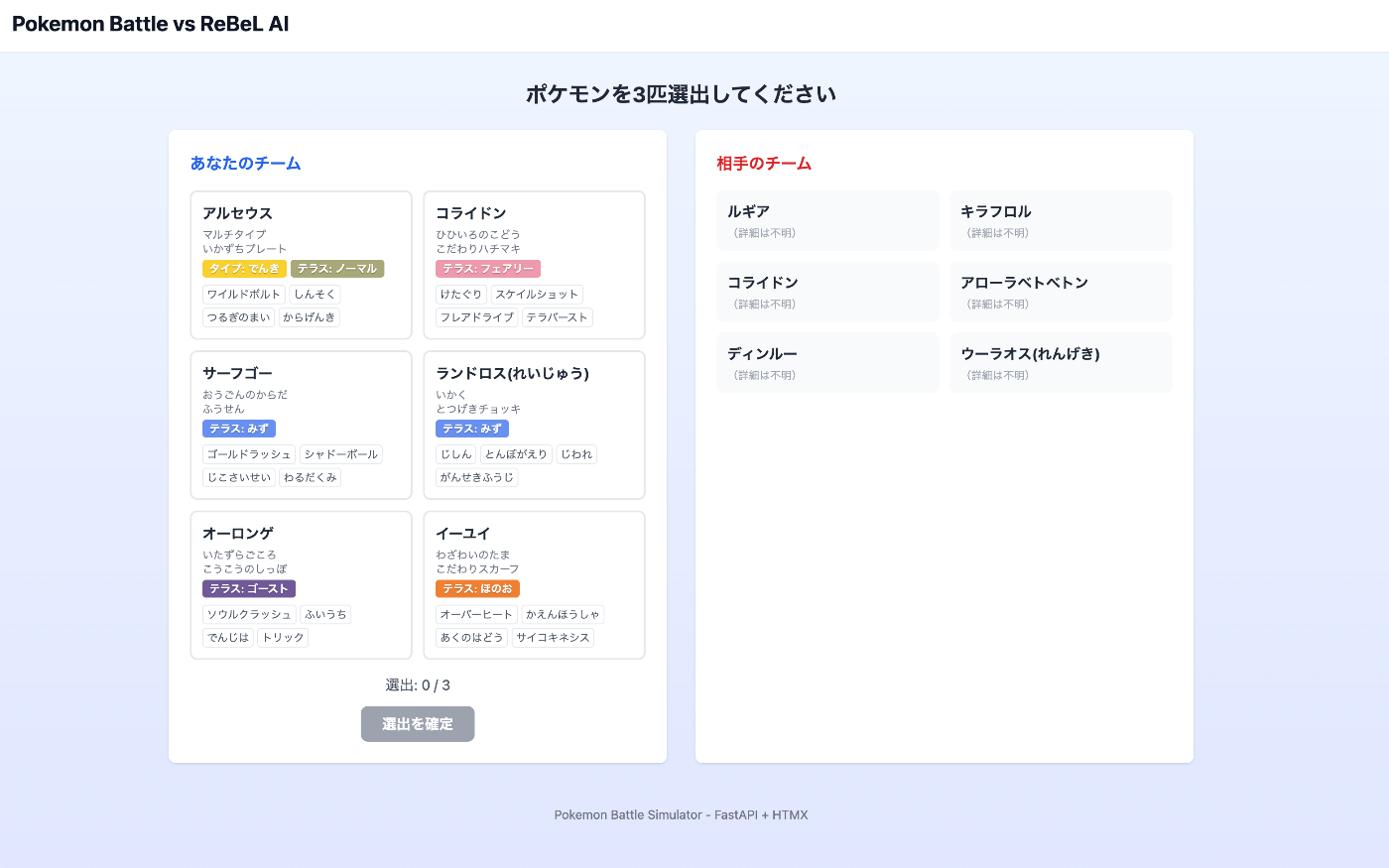This screenshot has height=868, width=1389.
Task: Click the かえんほうしゃ move tag
Action: coord(564,614)
